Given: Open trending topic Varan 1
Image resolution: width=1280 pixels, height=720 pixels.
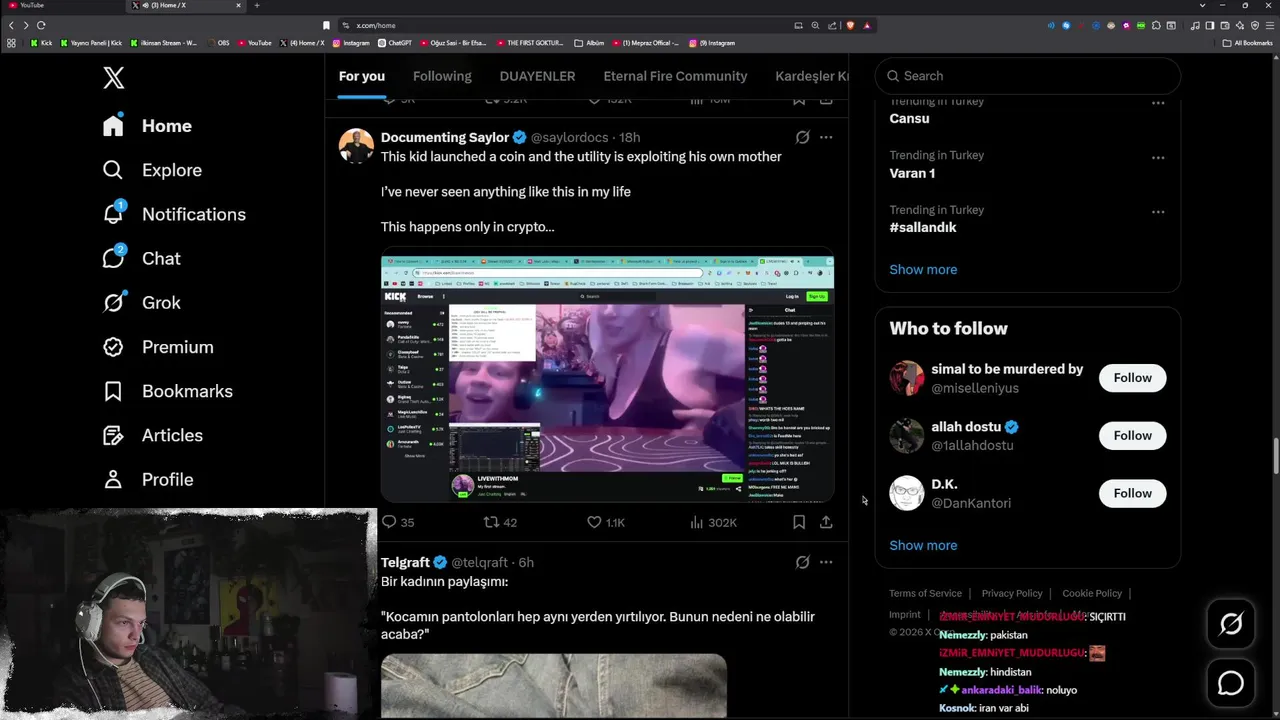Looking at the screenshot, I should click(912, 173).
